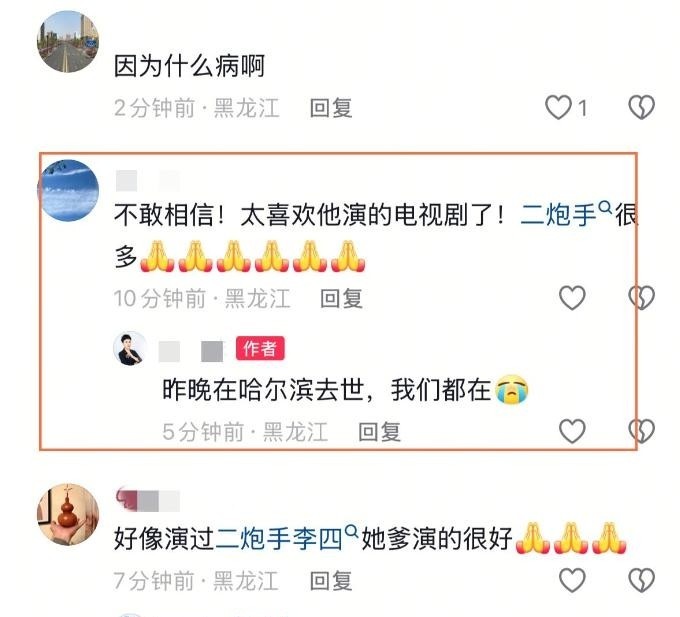Open the road photo avatar profile

pos(68,42)
